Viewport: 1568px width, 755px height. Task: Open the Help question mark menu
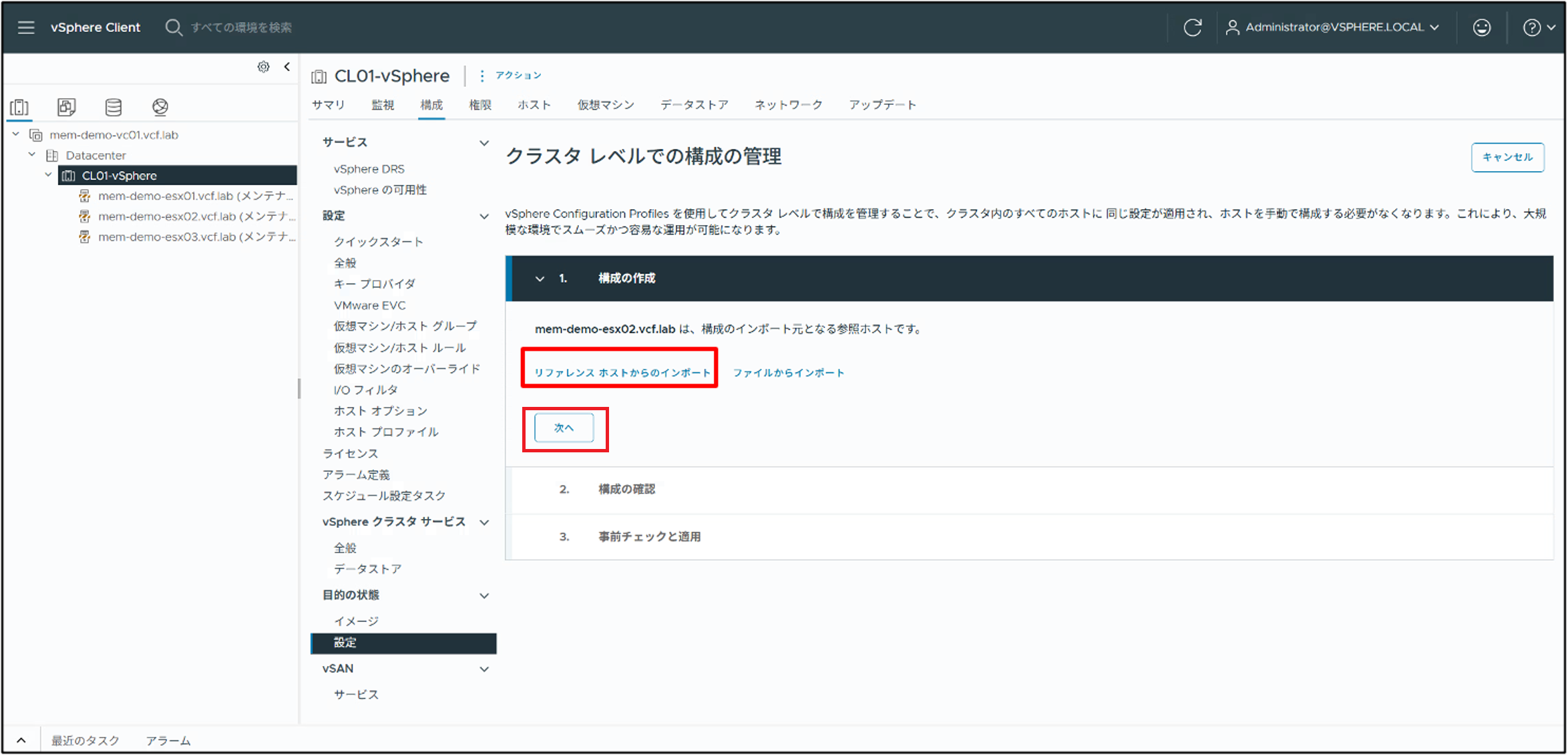coord(1533,27)
